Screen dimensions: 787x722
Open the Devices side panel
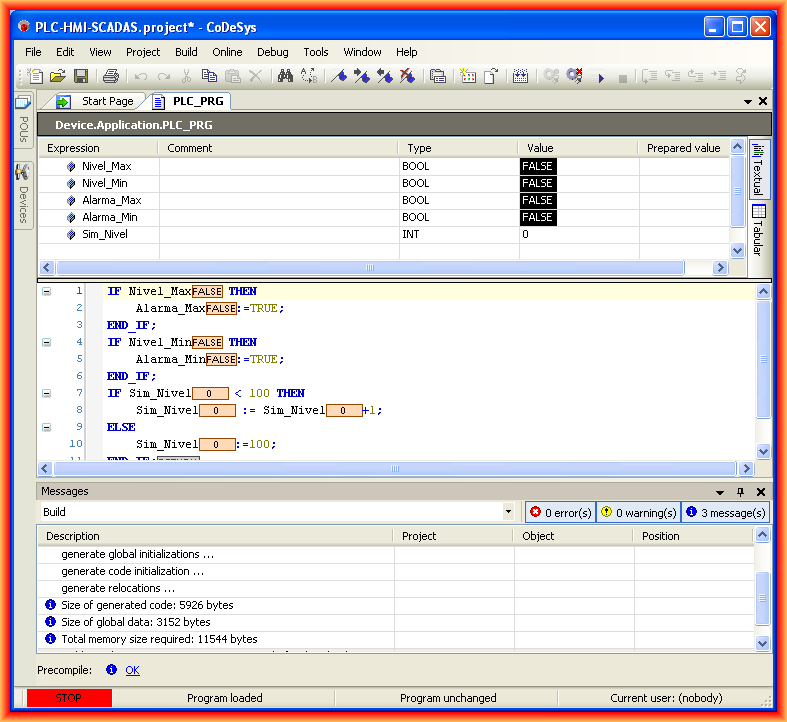(22, 195)
